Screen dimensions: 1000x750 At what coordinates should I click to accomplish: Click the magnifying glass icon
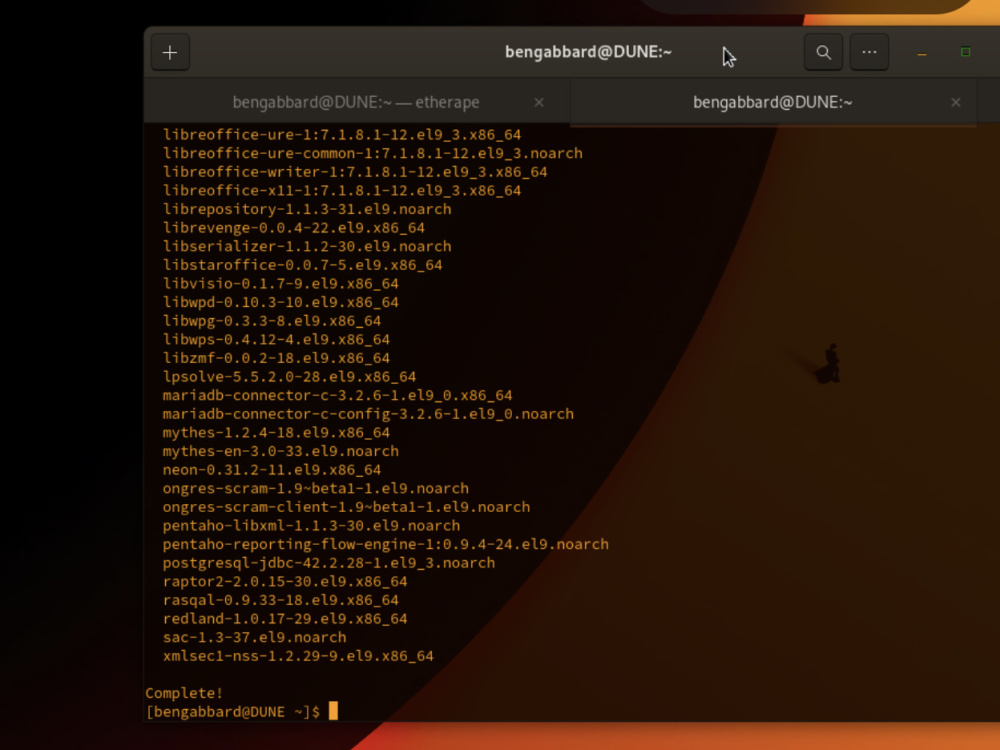click(x=823, y=52)
